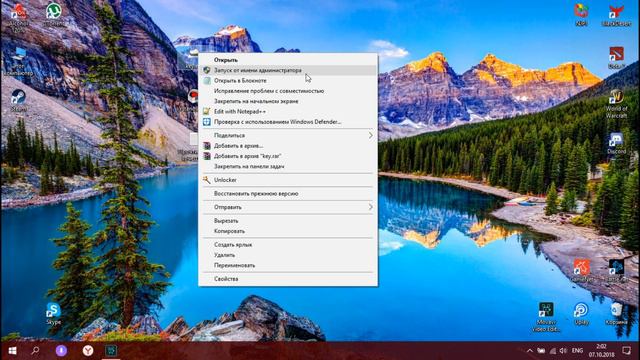Select "Исправление проблем с совместимостью" entry
The height and width of the screenshot is (360, 640).
(288, 91)
